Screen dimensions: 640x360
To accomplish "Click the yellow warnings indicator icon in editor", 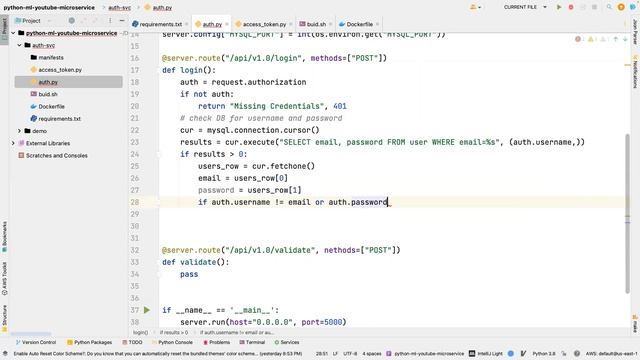I will 591,39.
